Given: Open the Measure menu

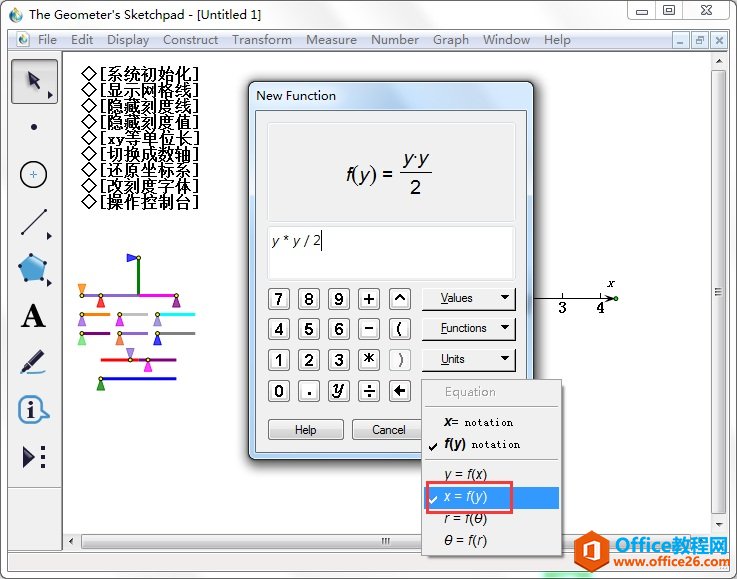Looking at the screenshot, I should click(331, 40).
